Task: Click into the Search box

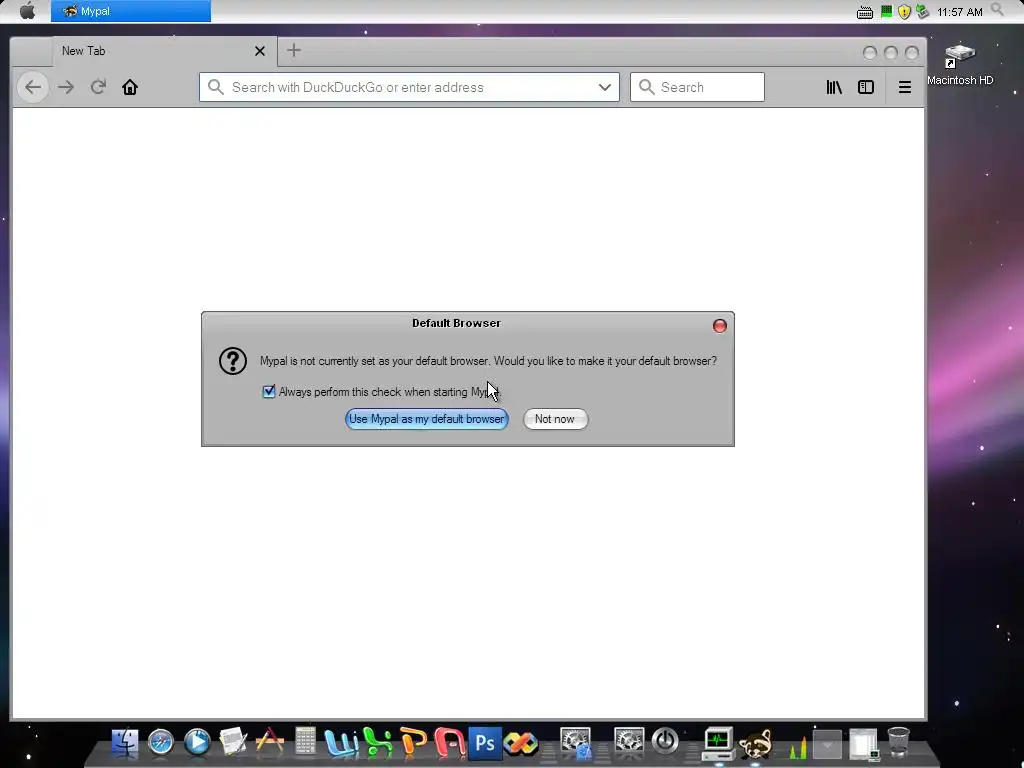Action: 697,87
